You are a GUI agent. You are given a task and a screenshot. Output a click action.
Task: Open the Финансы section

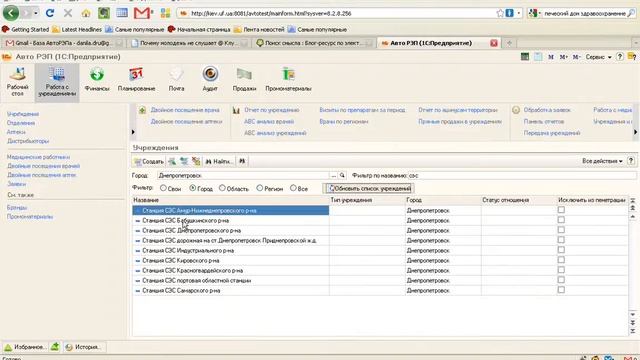(x=97, y=80)
